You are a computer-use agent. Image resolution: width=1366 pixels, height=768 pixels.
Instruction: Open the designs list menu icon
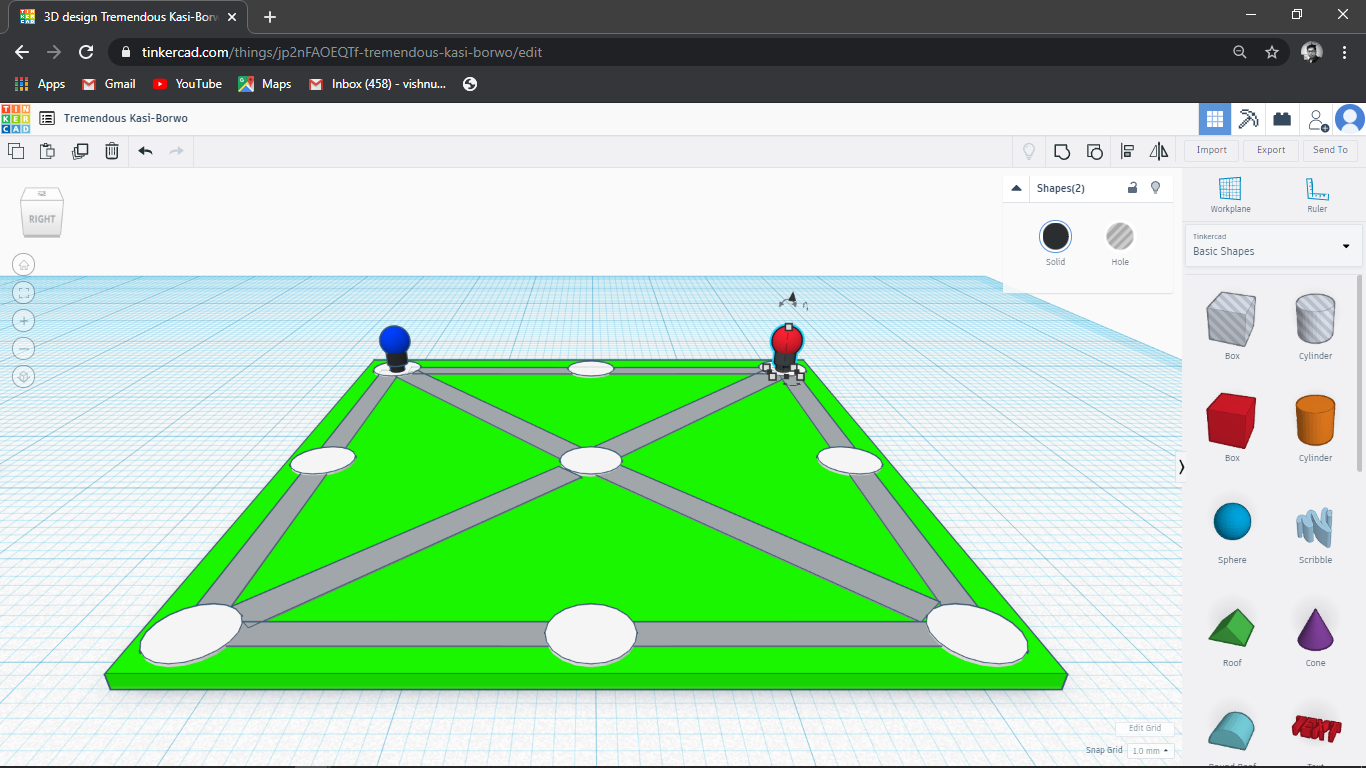[x=47, y=118]
